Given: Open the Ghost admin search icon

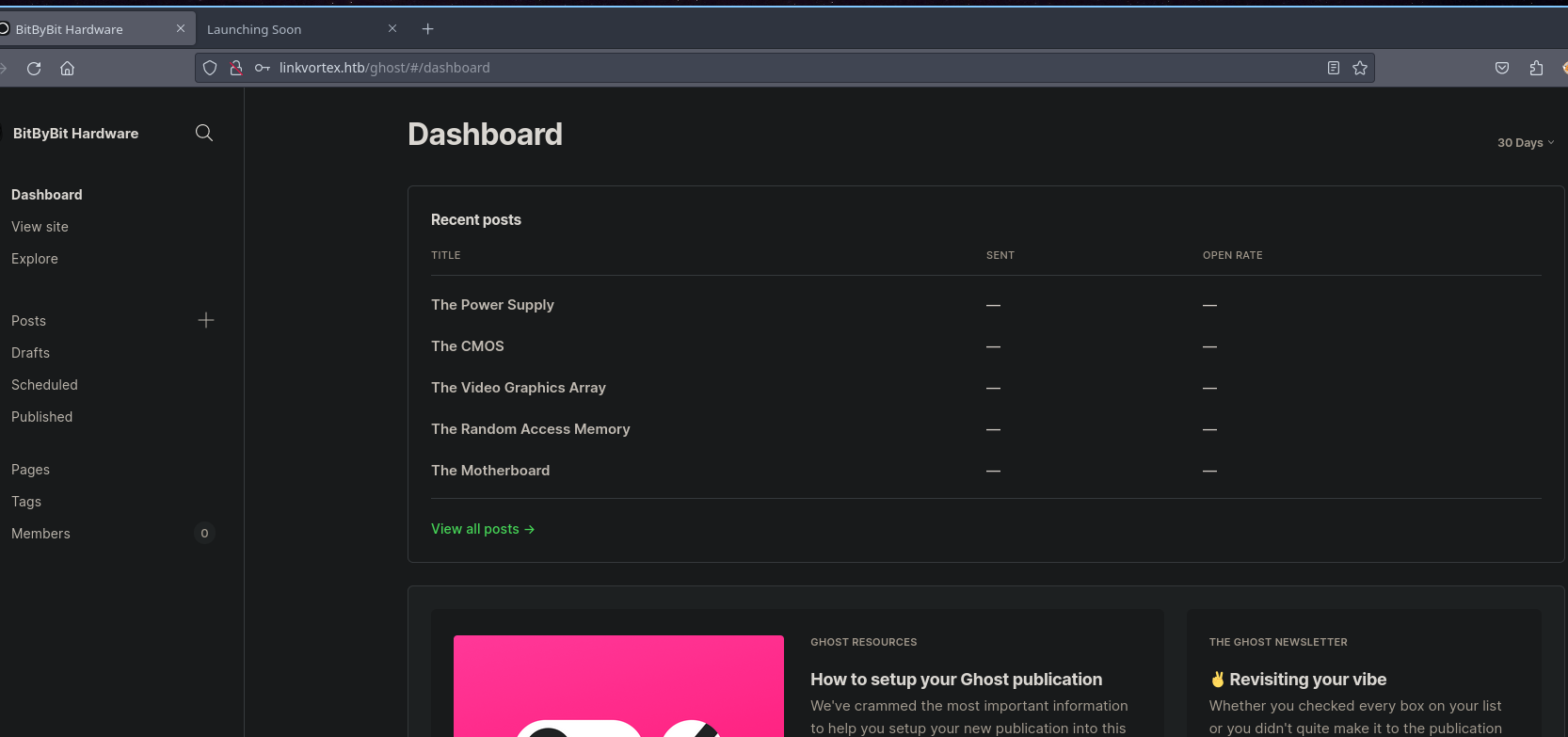Looking at the screenshot, I should (204, 133).
